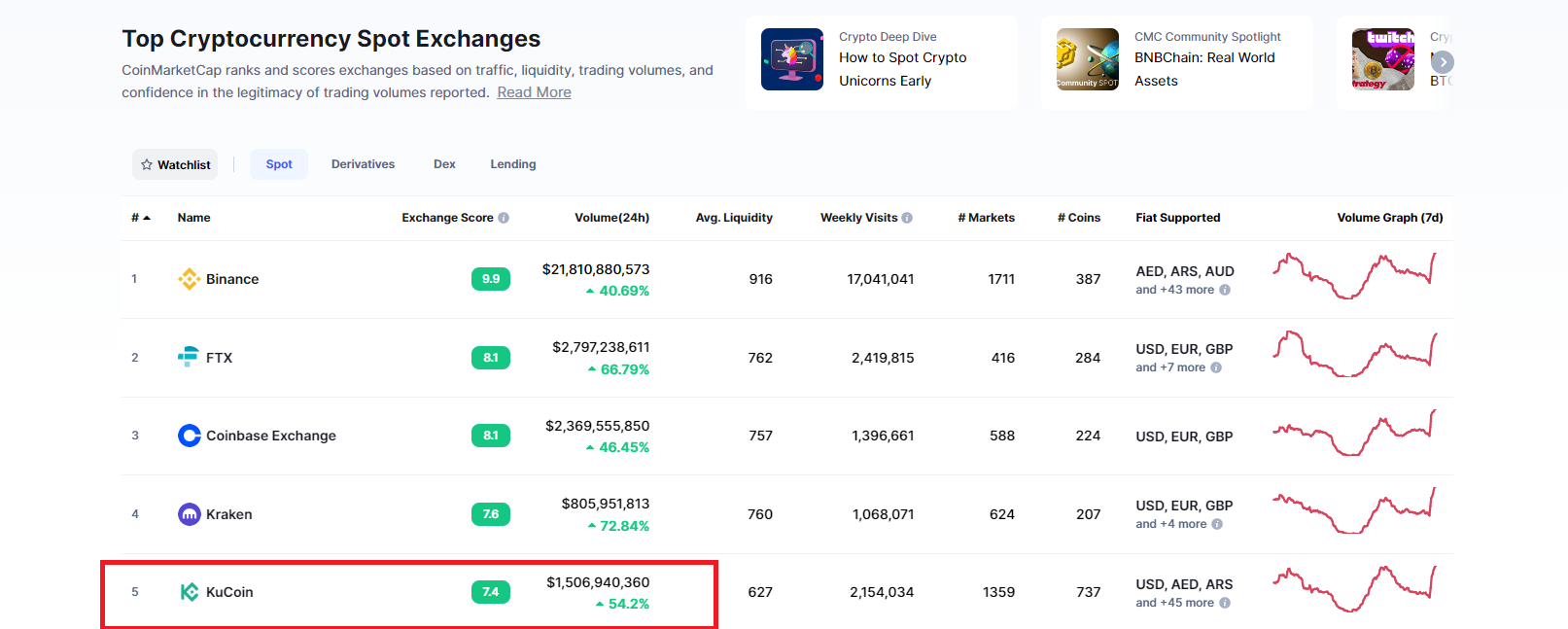Click the FTX logo icon
The image size is (1568, 629).
tap(189, 357)
